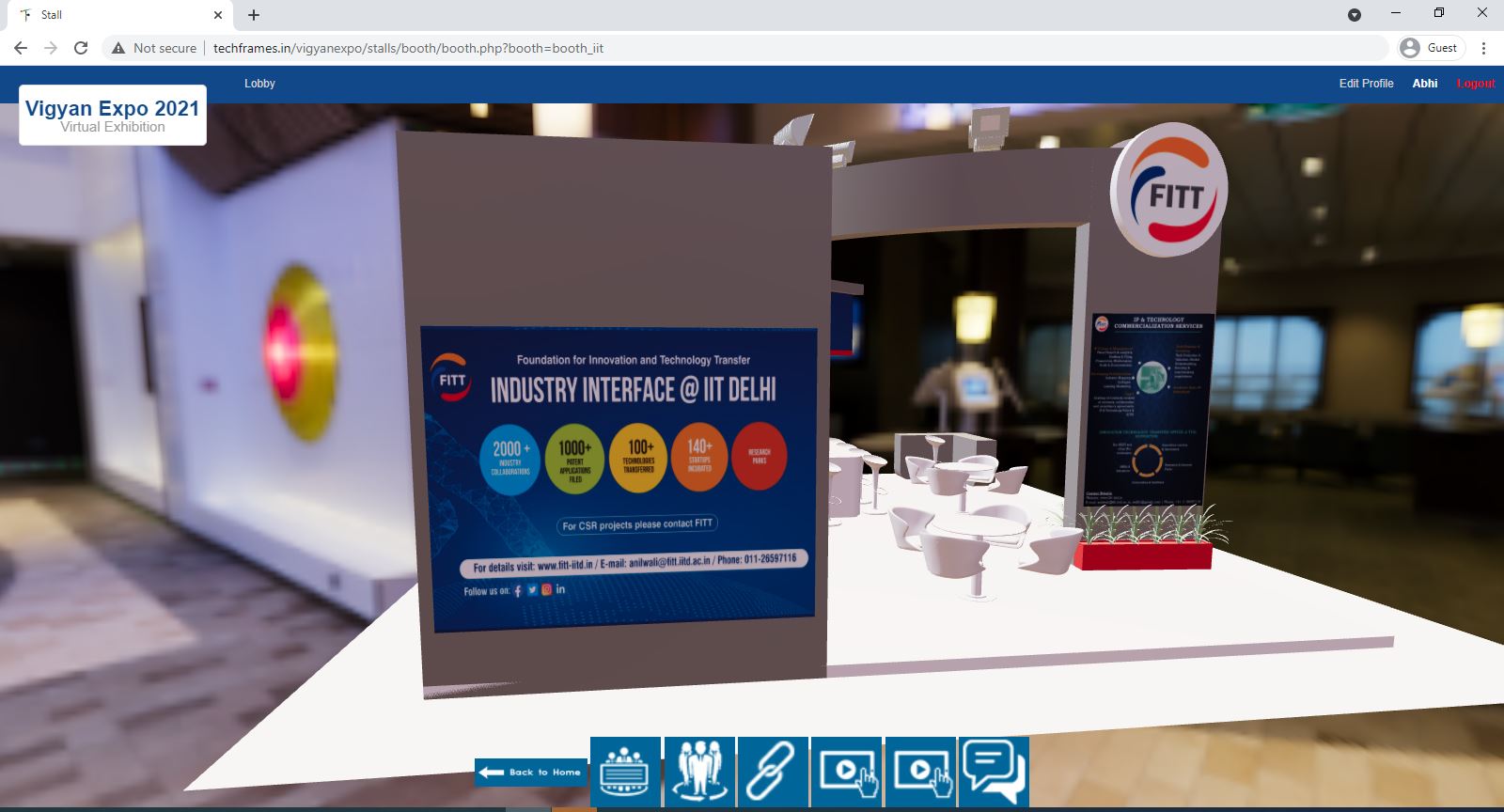Click the Not secure warning icon
The image size is (1504, 812).
(x=118, y=48)
